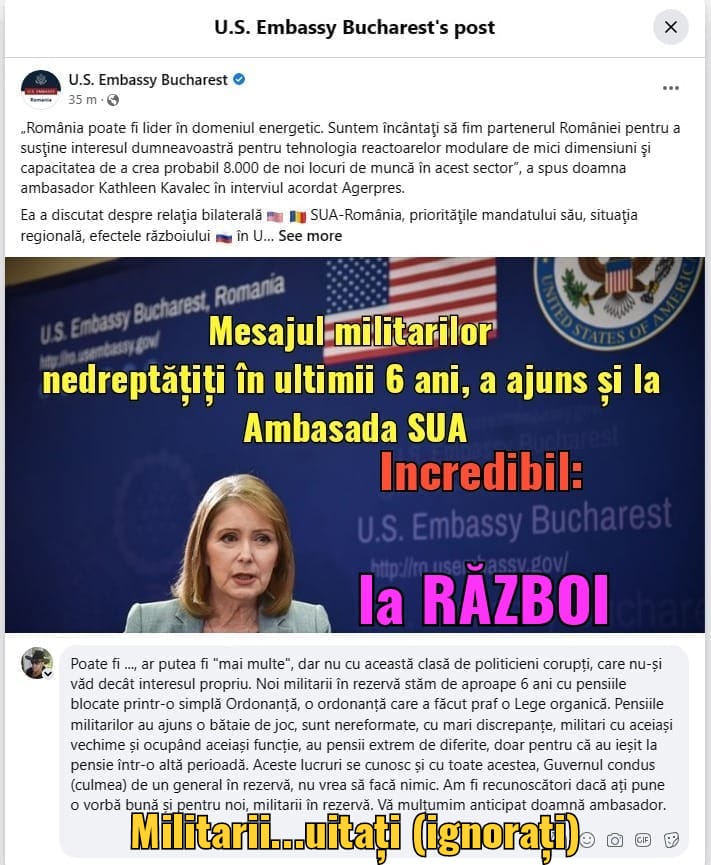Open the three-dot post options menu
The image size is (711, 865).
tap(671, 88)
